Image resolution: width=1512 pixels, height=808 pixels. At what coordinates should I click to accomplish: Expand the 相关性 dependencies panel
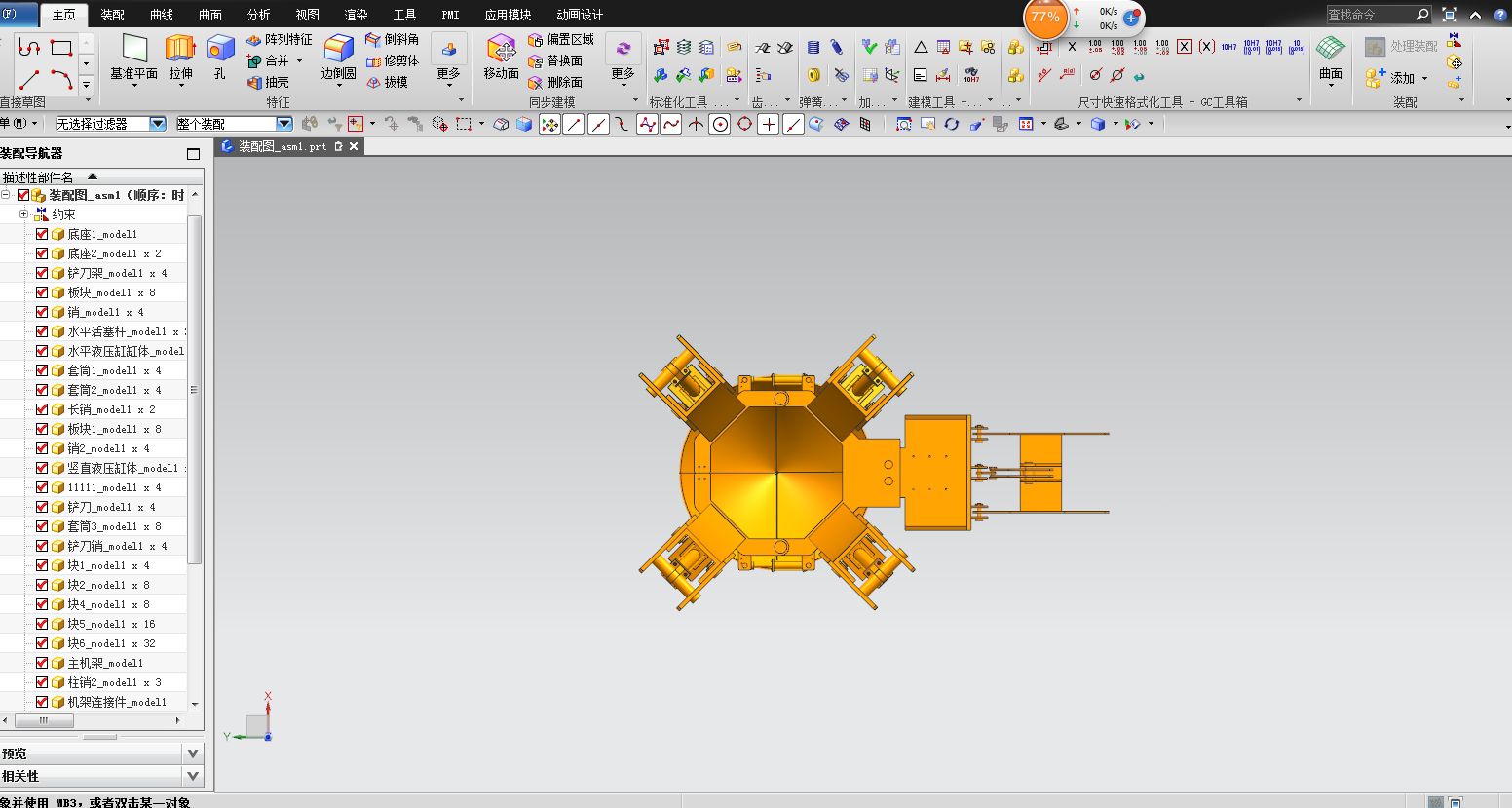pos(193,776)
